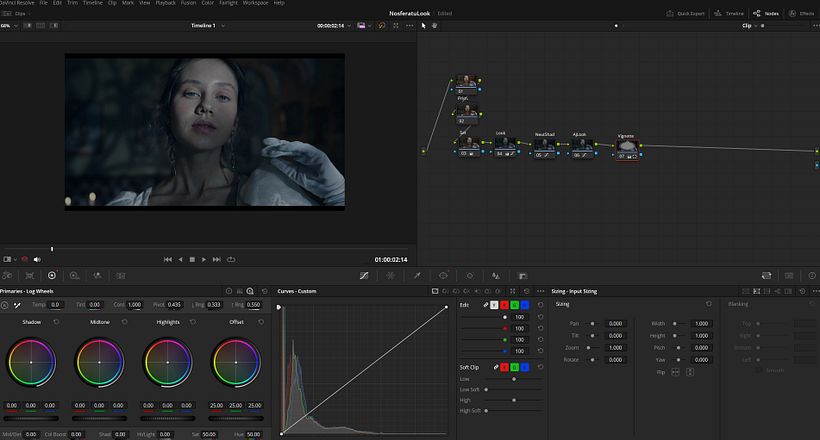Toggle the red Edit curve channel

[x=504, y=304]
